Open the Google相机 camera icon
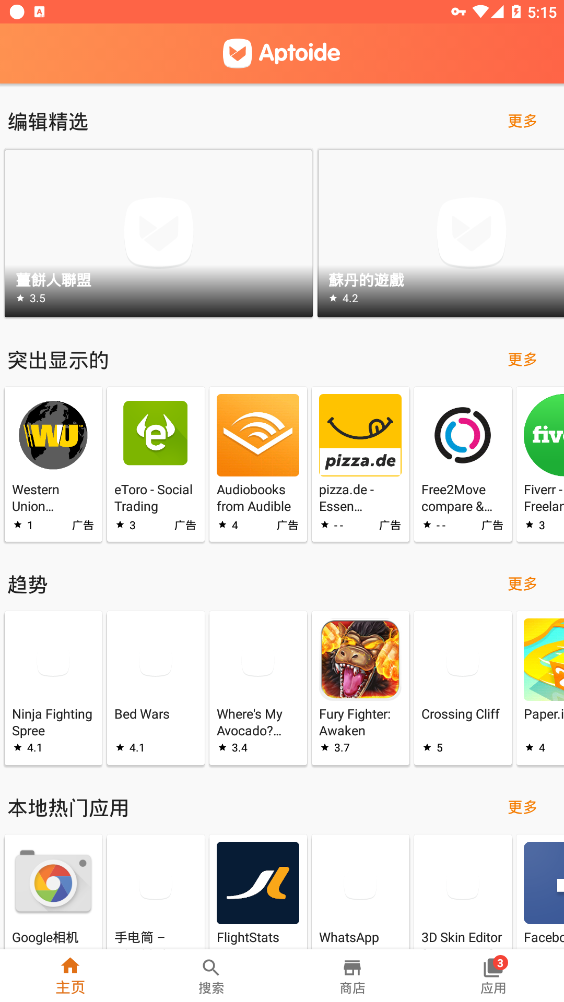 click(x=53, y=883)
